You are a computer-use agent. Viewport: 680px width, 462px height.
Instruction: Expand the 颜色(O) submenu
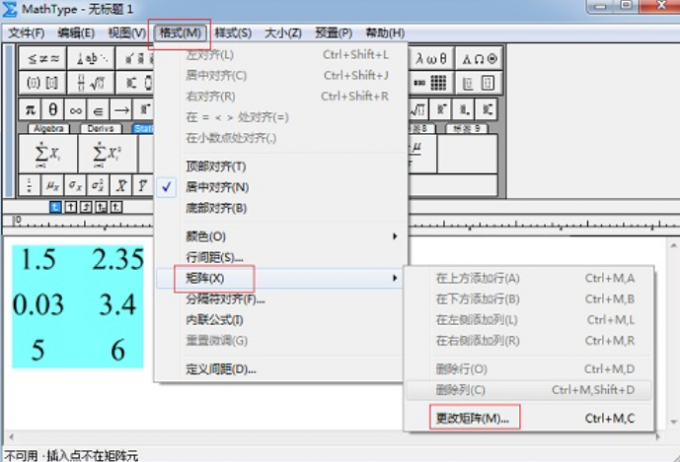click(x=281, y=236)
